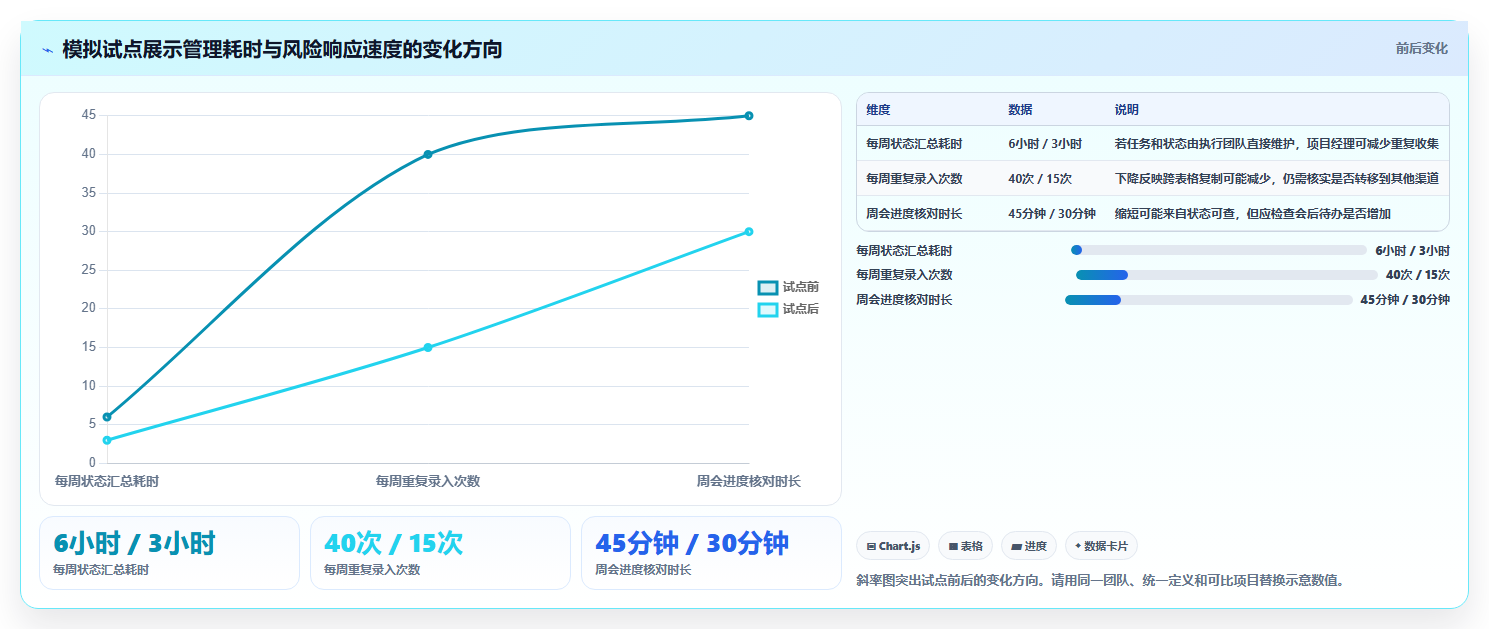Screen dimensions: 1489x629
Task: Click 试点后 data point at value 15
Action: point(428,348)
